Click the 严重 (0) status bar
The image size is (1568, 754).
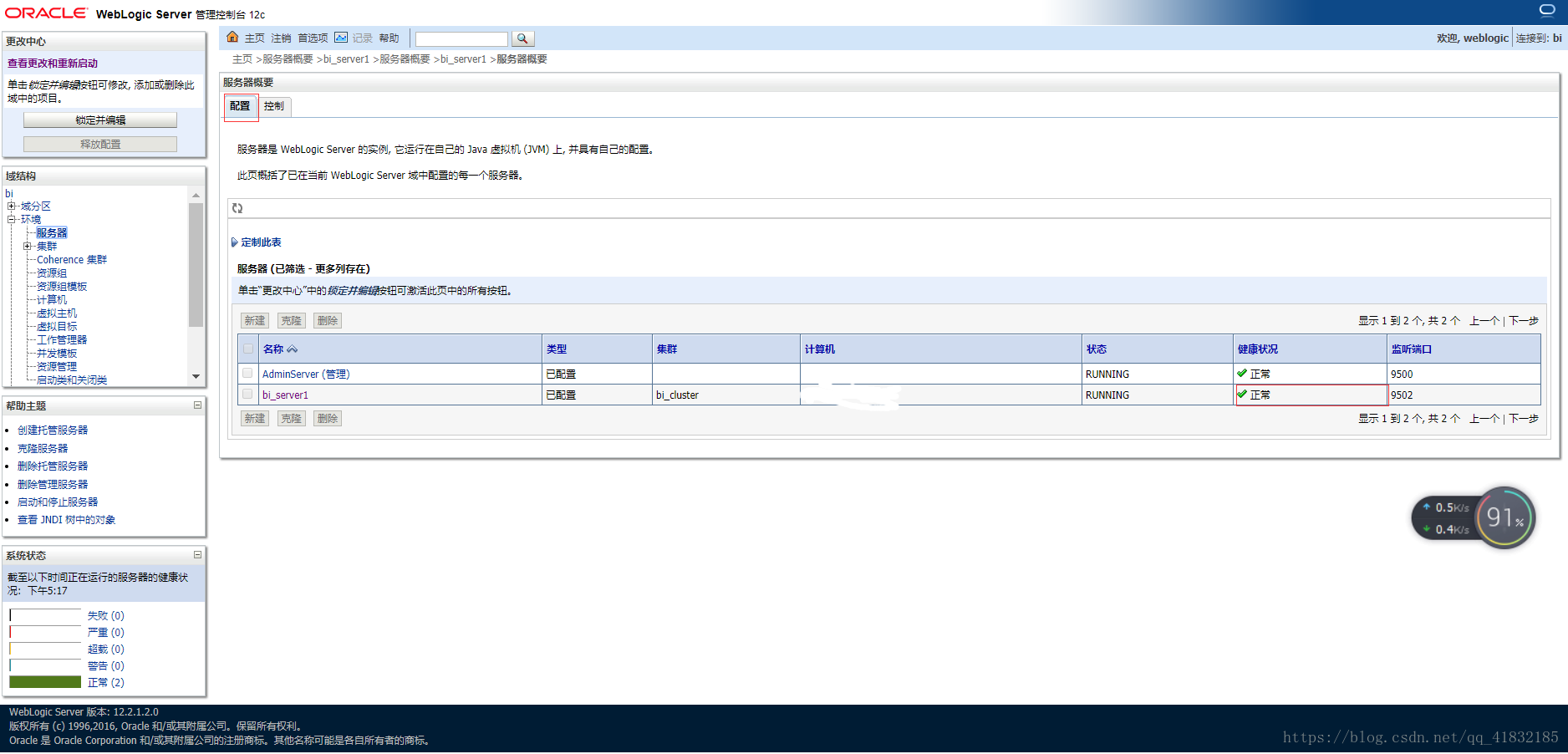[45, 632]
